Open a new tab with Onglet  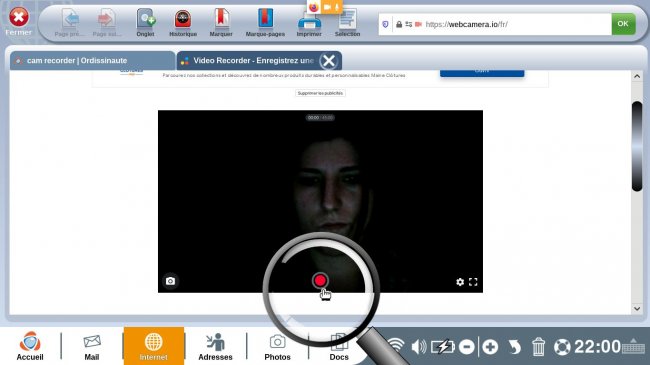(x=146, y=23)
